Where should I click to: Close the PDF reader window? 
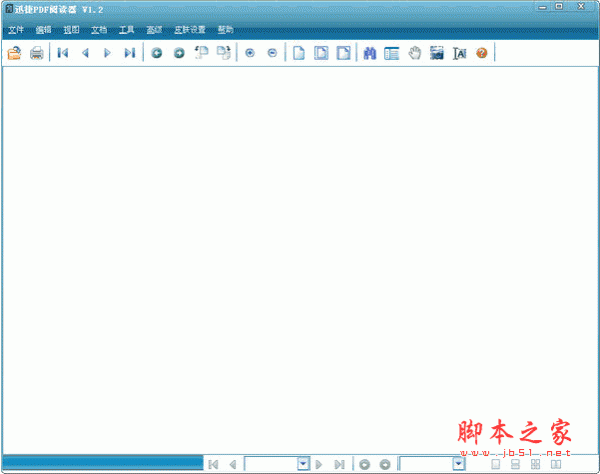[x=581, y=6]
